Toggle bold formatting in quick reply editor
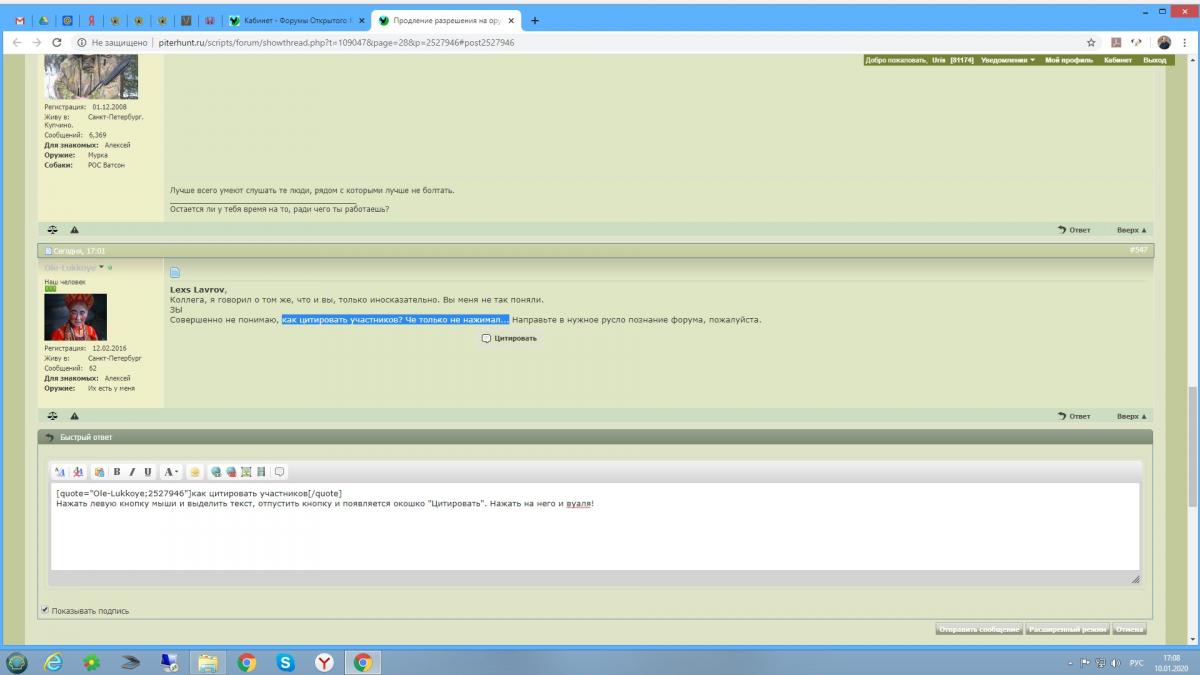 [117, 472]
